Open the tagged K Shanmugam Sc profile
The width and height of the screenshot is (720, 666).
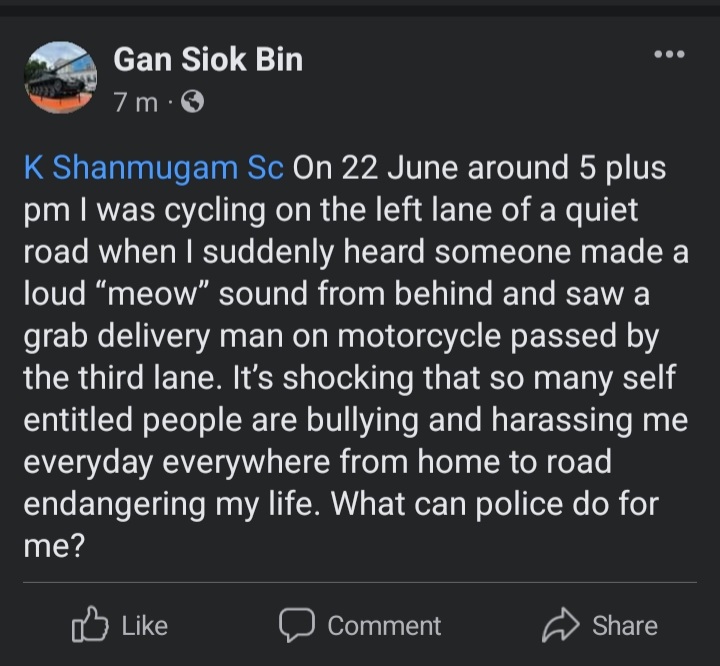[153, 167]
